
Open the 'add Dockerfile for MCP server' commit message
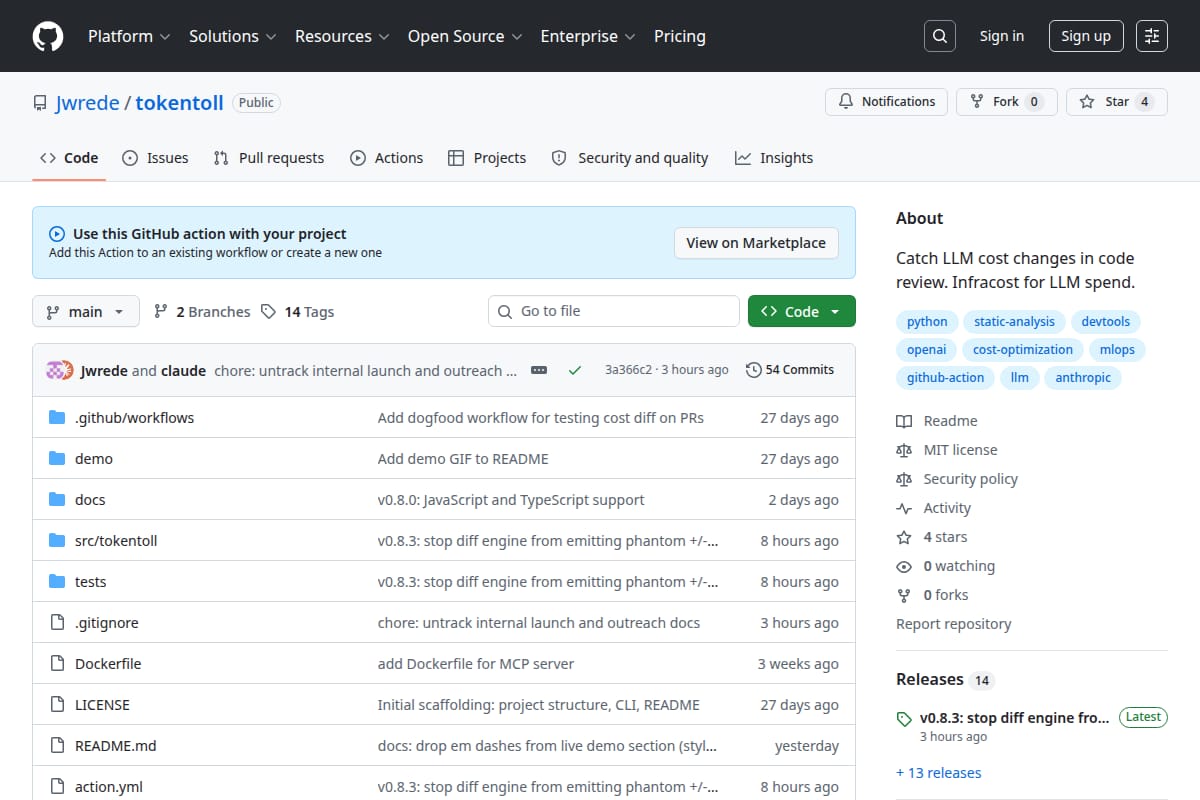click(x=476, y=664)
